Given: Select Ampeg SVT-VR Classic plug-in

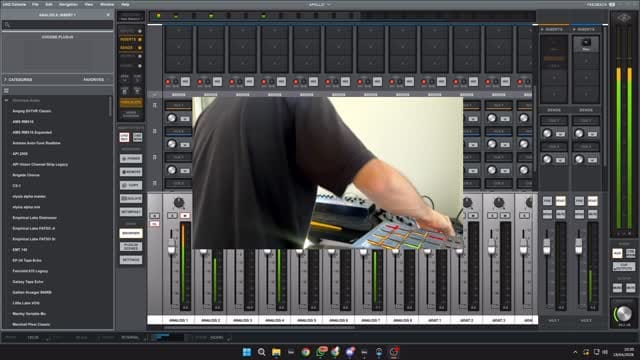Looking at the screenshot, I should coord(32,111).
